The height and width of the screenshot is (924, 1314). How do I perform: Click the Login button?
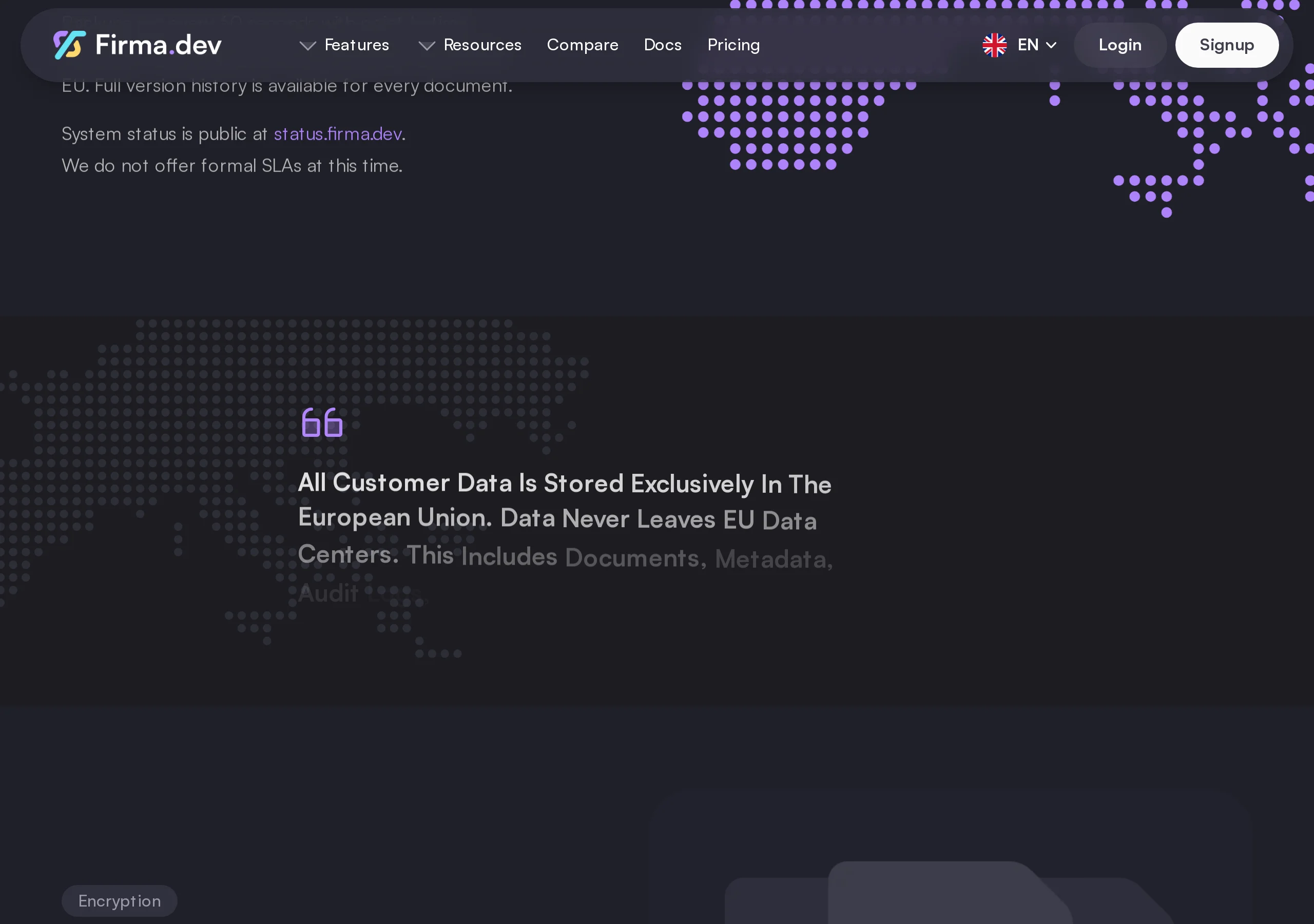[1120, 45]
